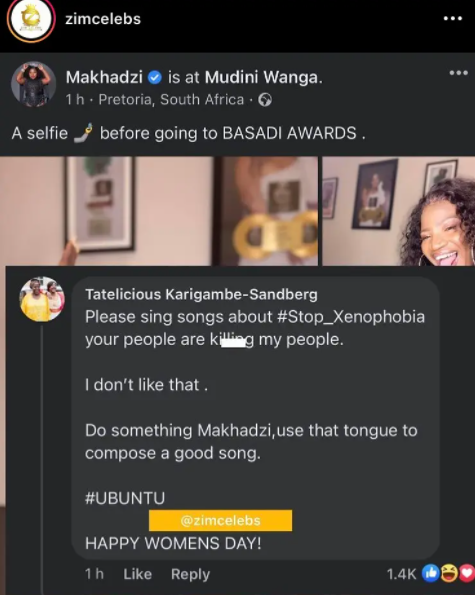475x595 pixels.
Task: Open the Mudini Wanga location link
Action: pyautogui.click(x=263, y=77)
